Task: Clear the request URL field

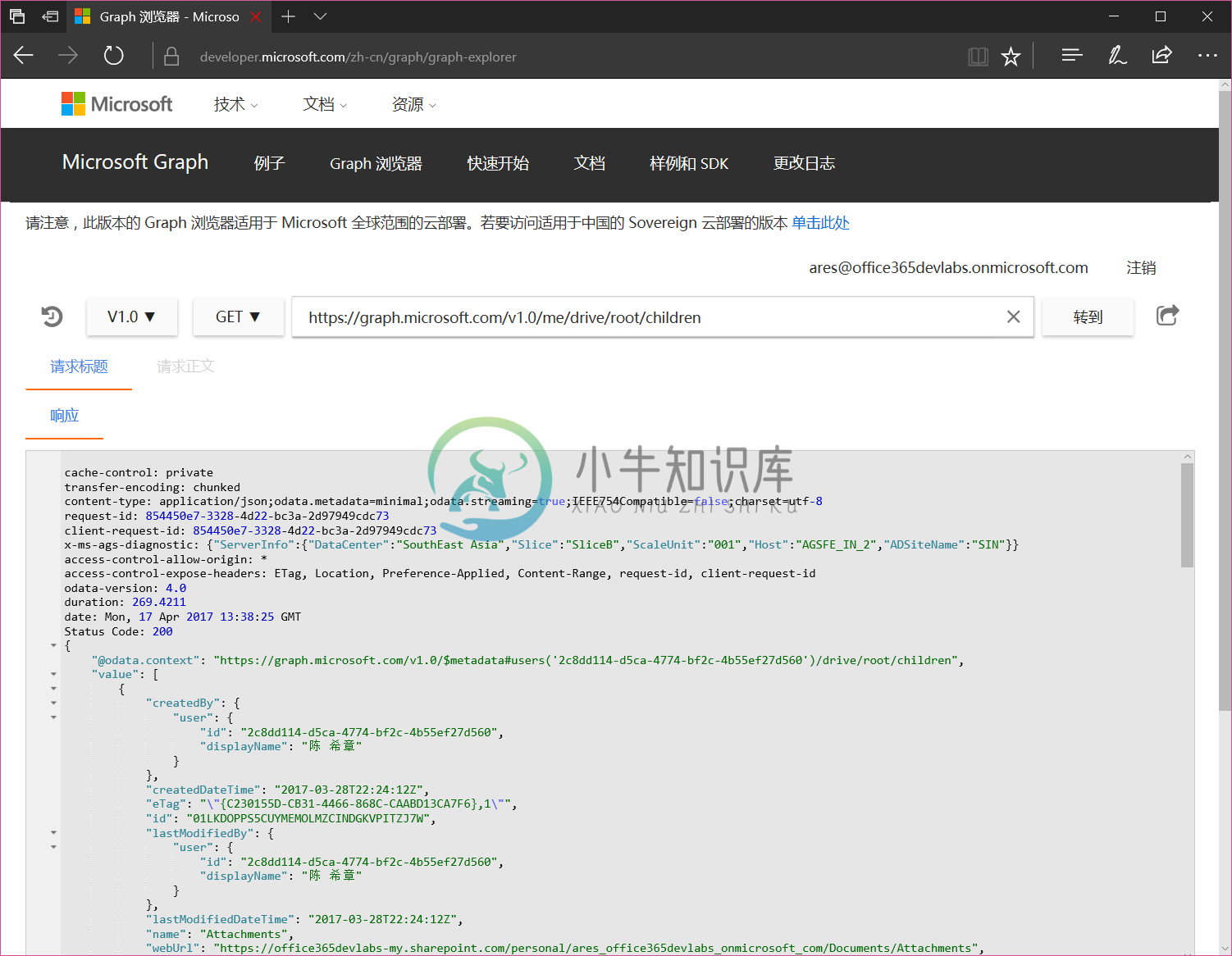Action: coord(1014,317)
